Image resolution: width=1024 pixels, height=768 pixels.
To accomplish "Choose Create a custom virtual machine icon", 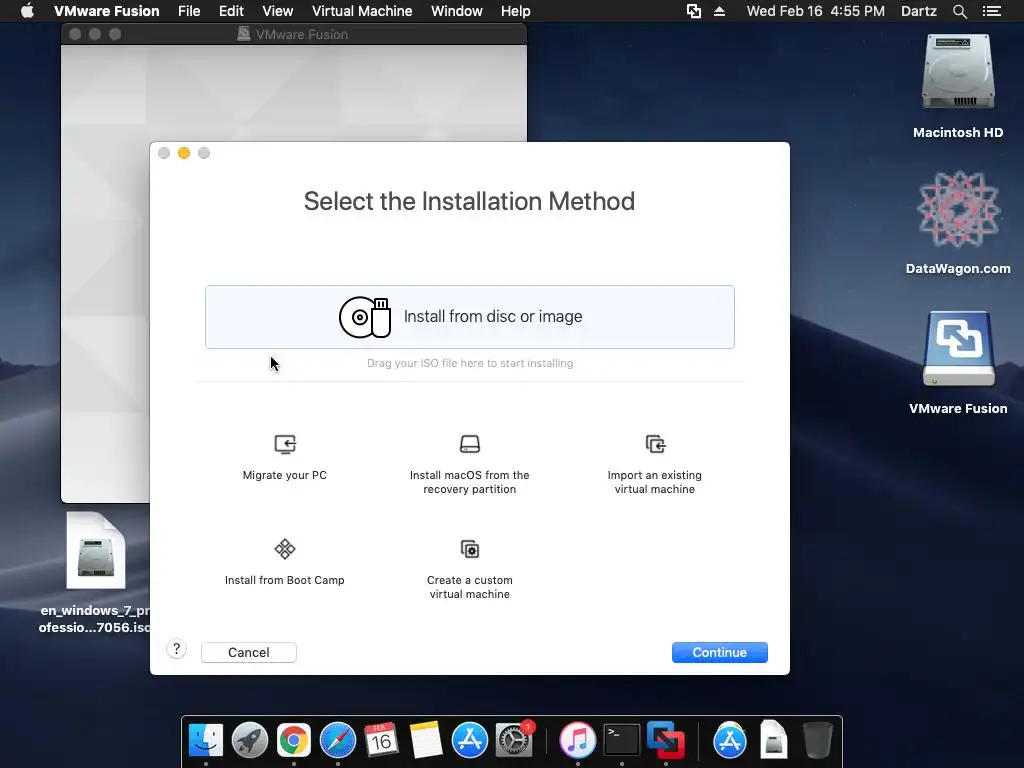I will tap(470, 549).
